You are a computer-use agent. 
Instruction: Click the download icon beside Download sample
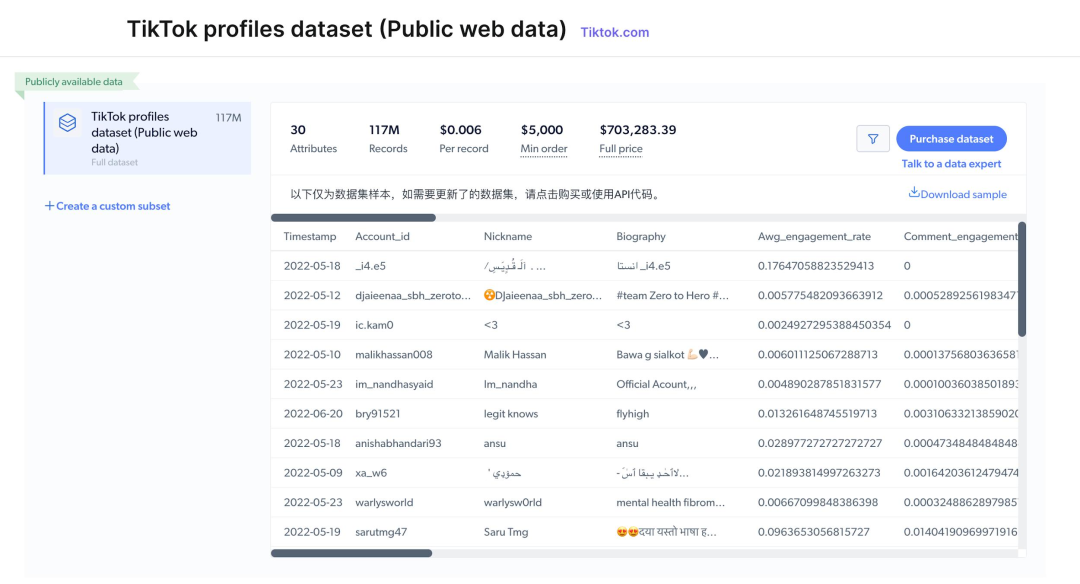(x=915, y=194)
